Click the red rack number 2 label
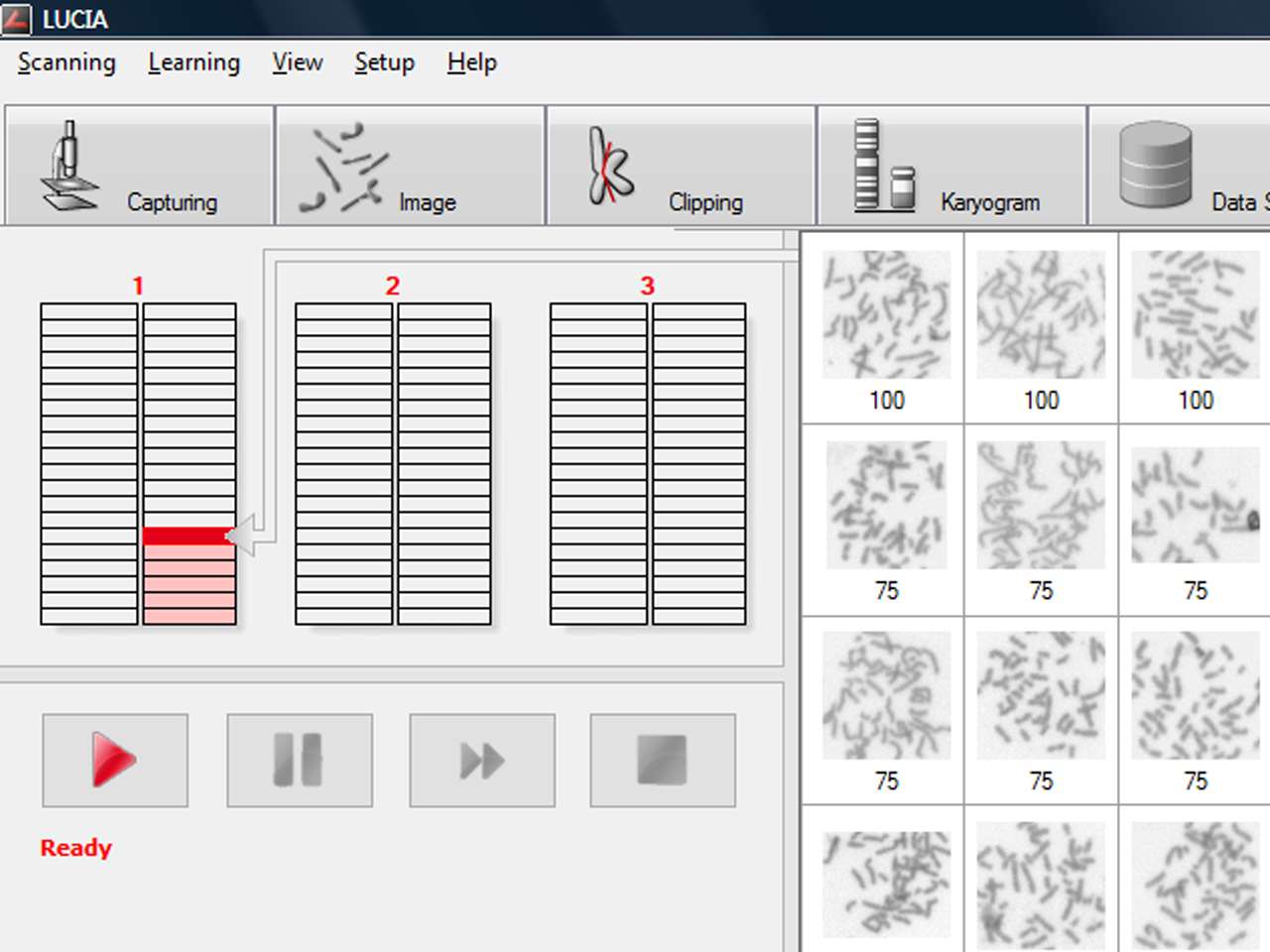1270x952 pixels. point(393,286)
